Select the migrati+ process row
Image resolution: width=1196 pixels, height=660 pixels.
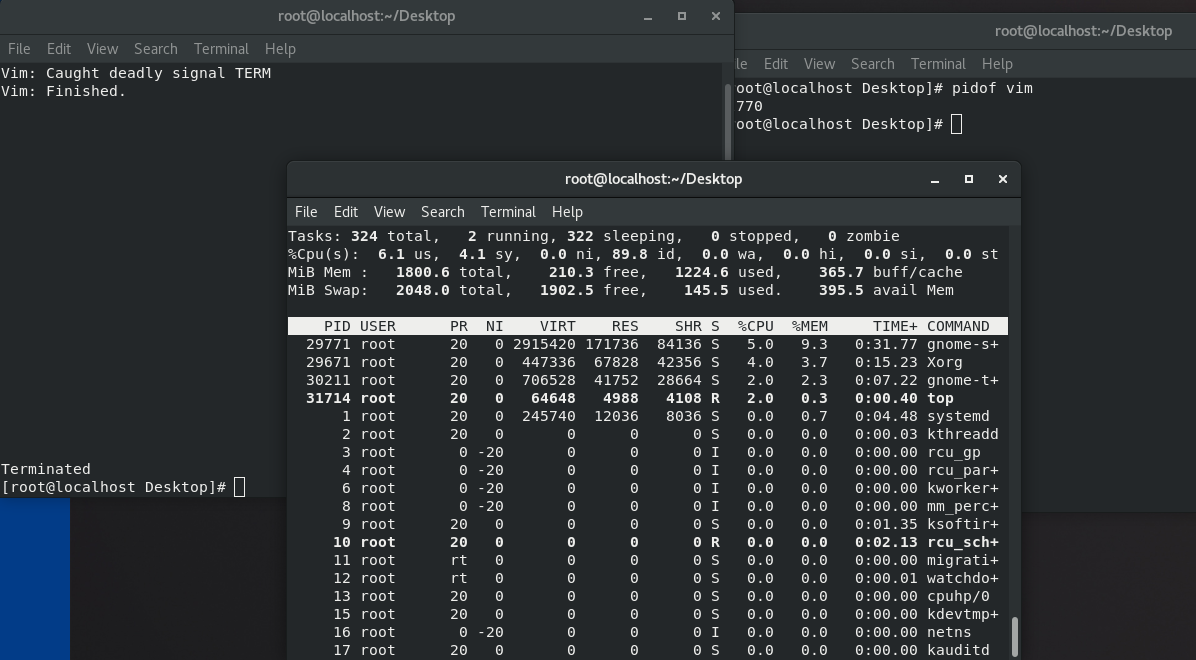[648, 560]
